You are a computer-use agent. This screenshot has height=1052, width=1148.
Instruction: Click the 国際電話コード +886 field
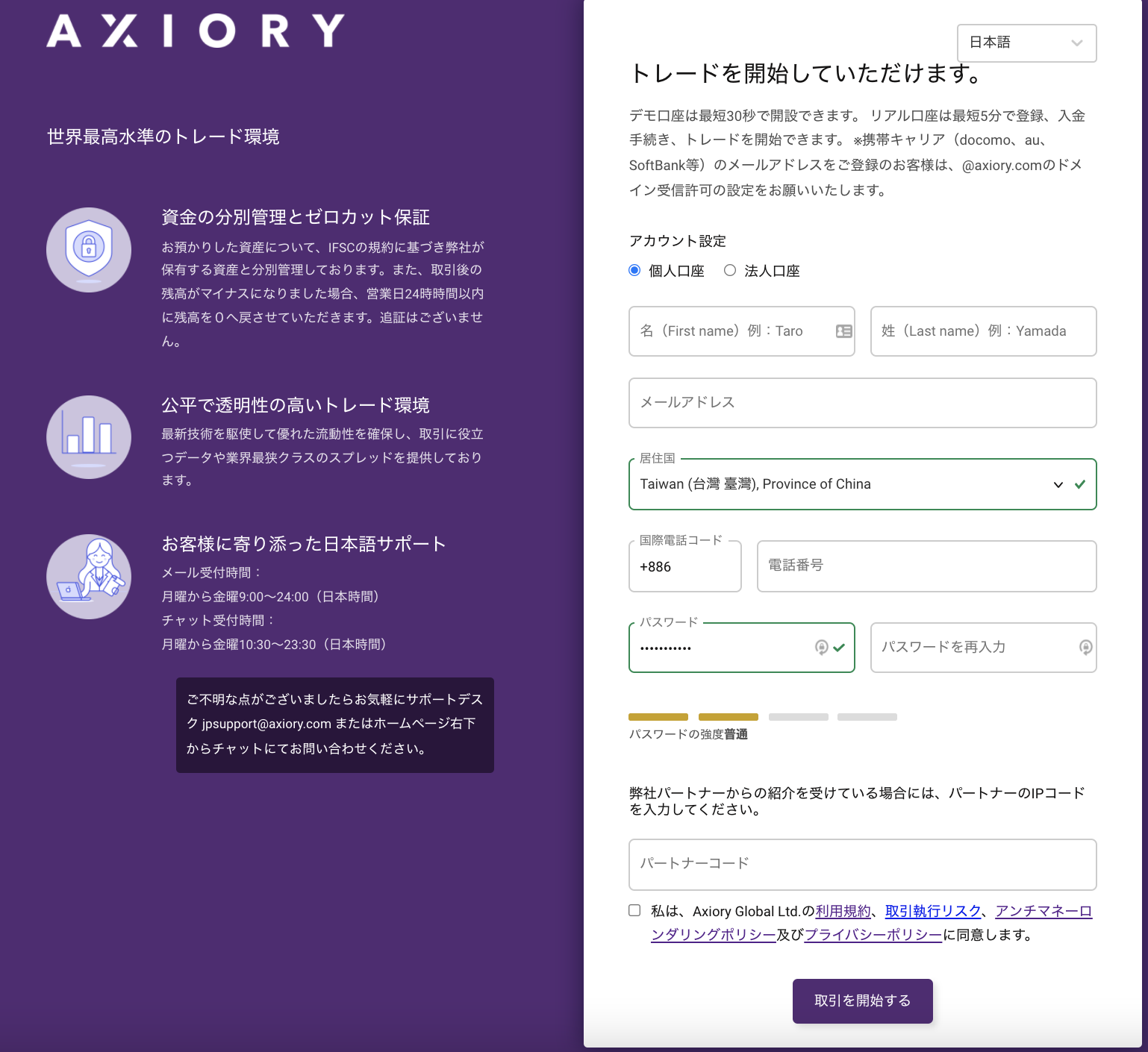click(x=684, y=566)
